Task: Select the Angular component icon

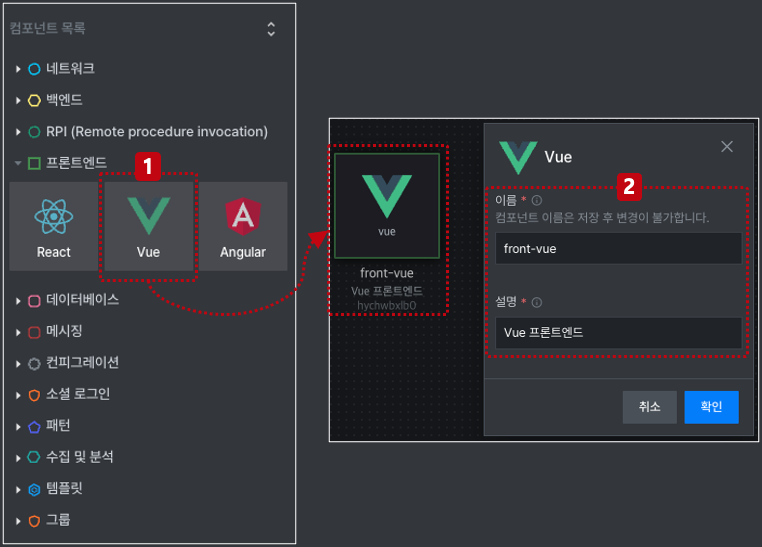Action: pos(243,216)
